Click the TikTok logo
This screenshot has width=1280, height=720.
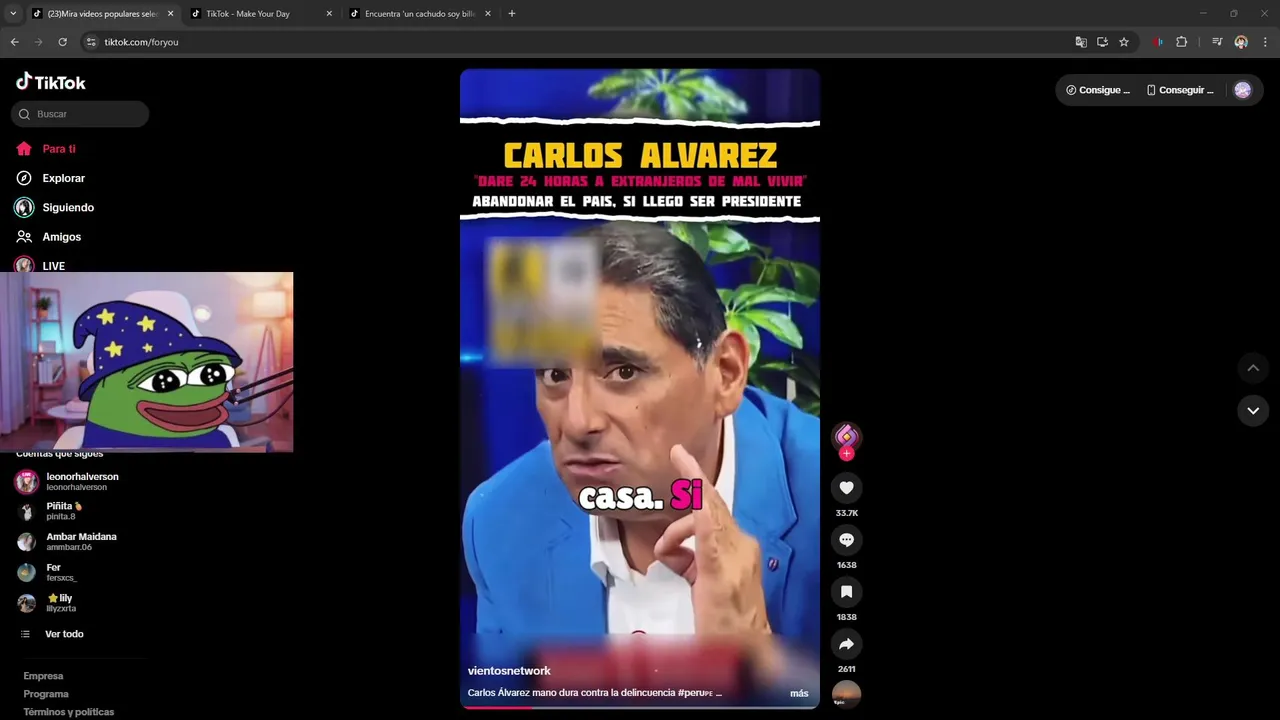point(51,82)
